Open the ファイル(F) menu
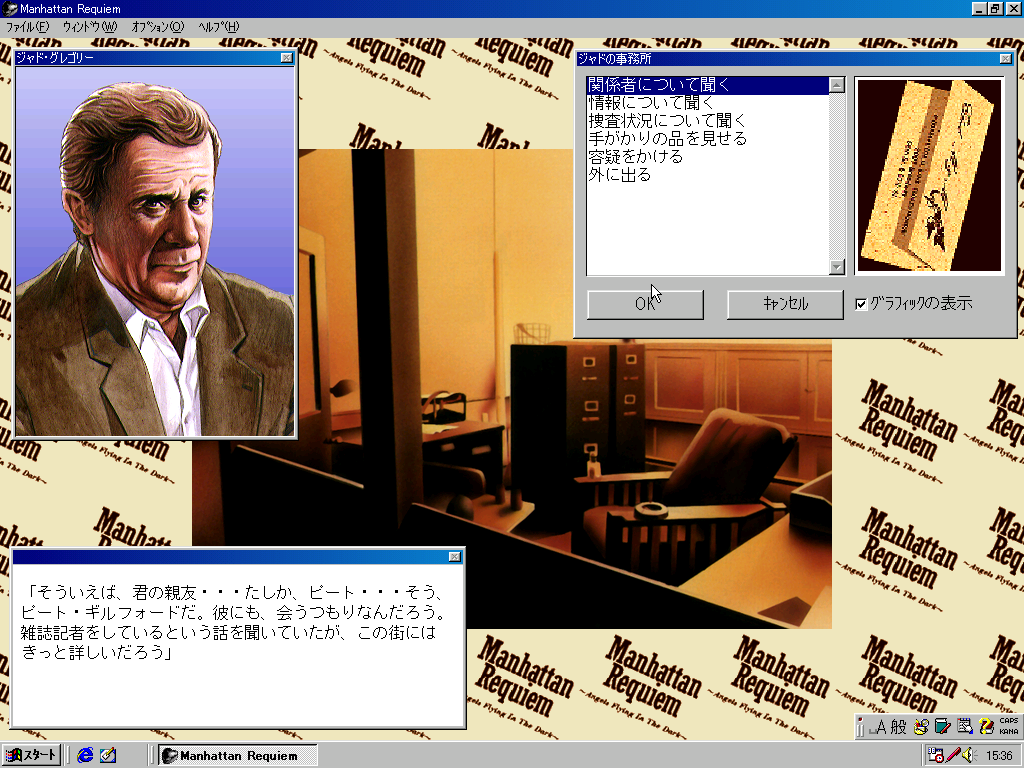 (x=28, y=26)
